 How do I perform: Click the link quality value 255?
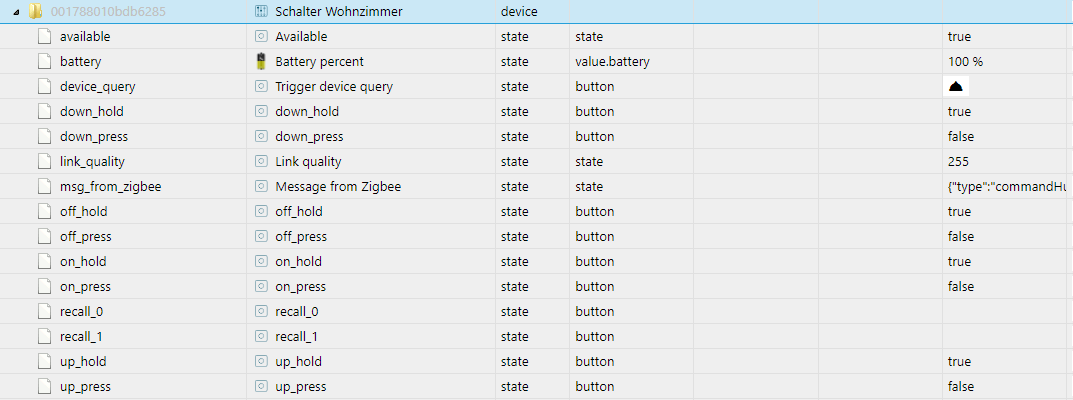click(959, 161)
